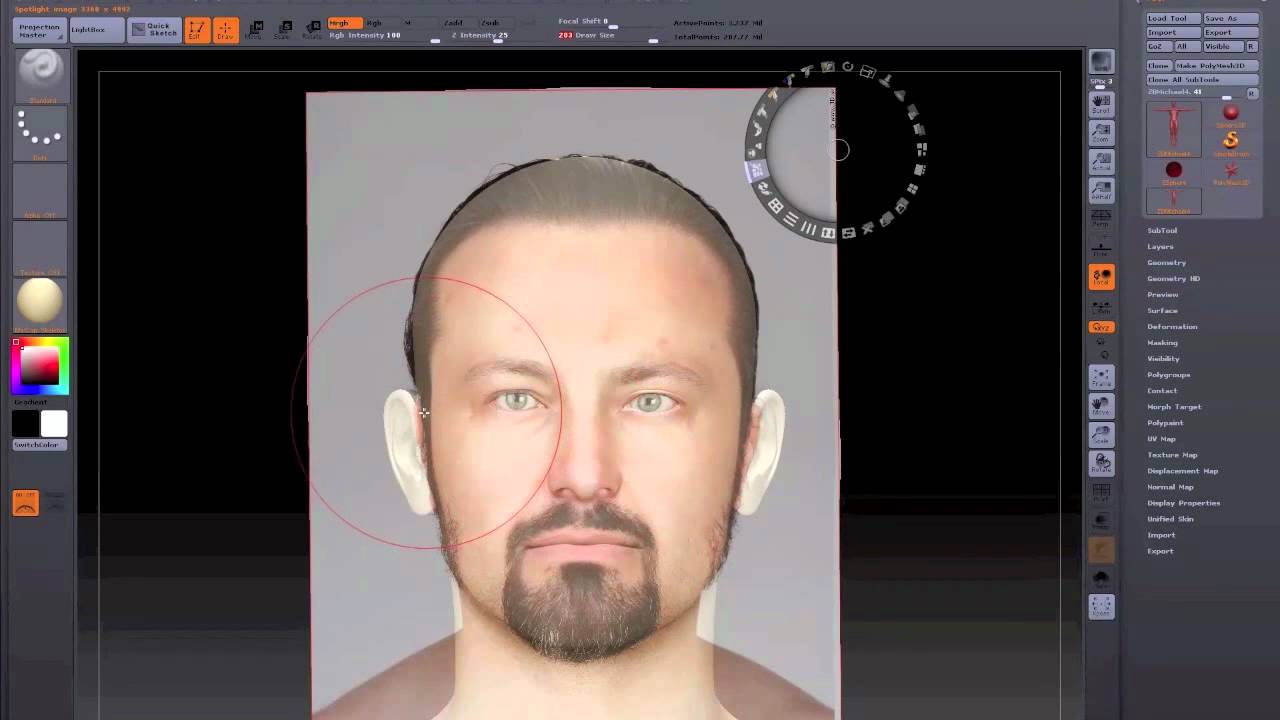1280x720 pixels.
Task: Open the LightBox browser
Action: click(97, 30)
